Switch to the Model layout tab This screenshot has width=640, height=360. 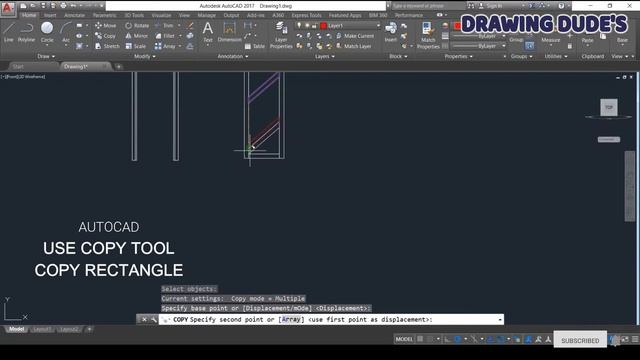(16, 329)
